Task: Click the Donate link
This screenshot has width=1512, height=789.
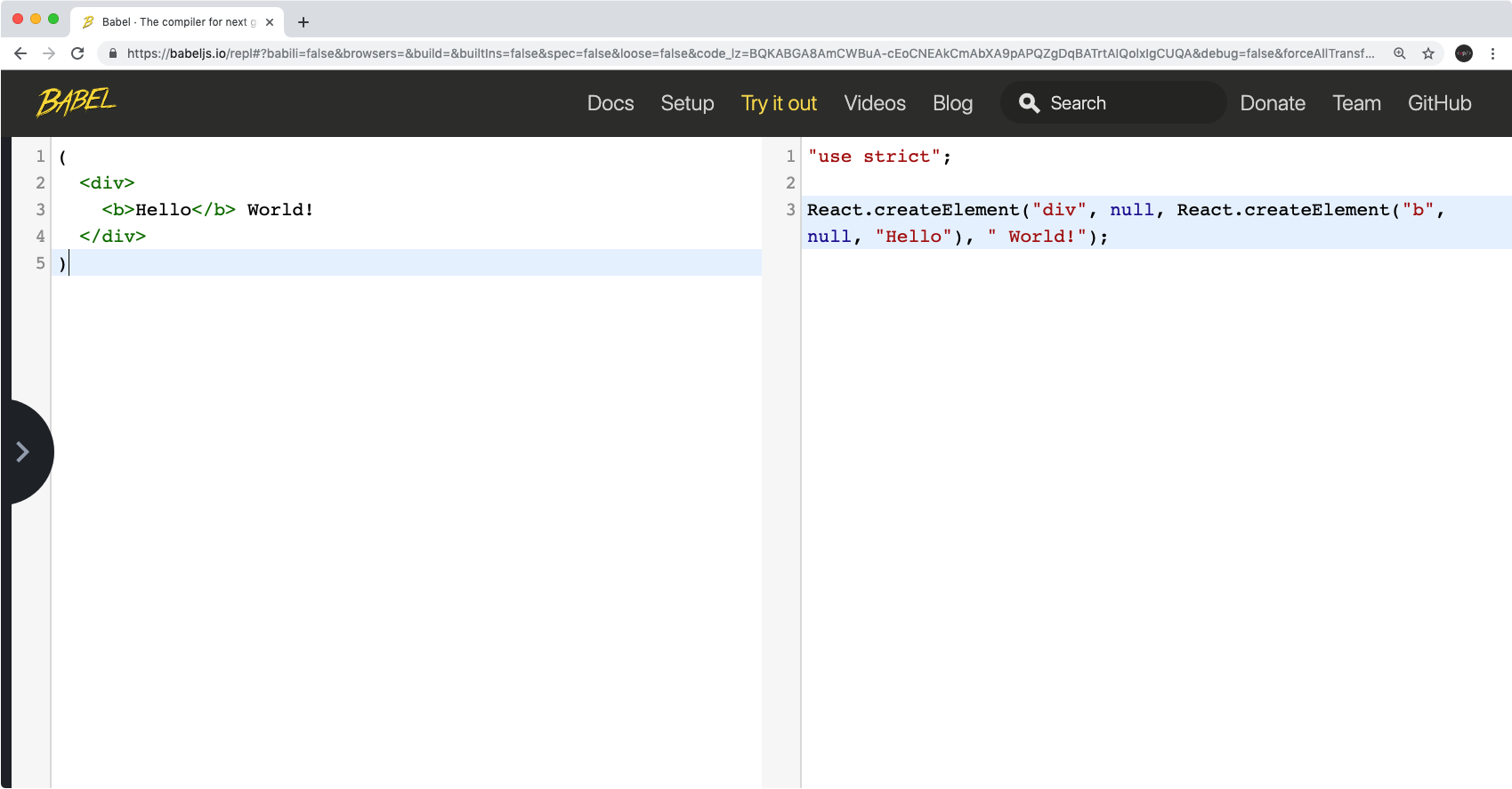Action: pos(1273,103)
